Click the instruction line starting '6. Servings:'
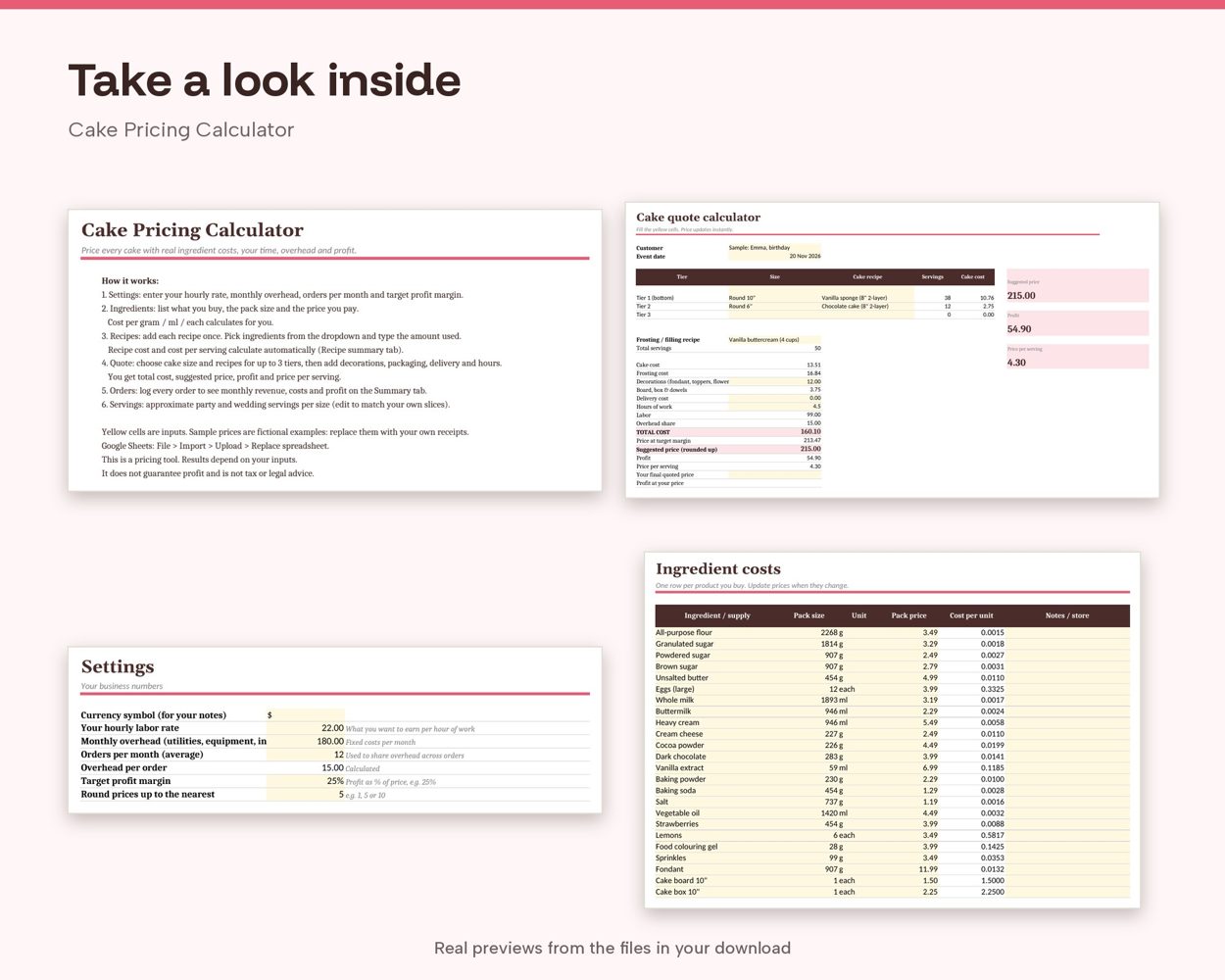Viewport: 1225px width, 980px height. (275, 405)
